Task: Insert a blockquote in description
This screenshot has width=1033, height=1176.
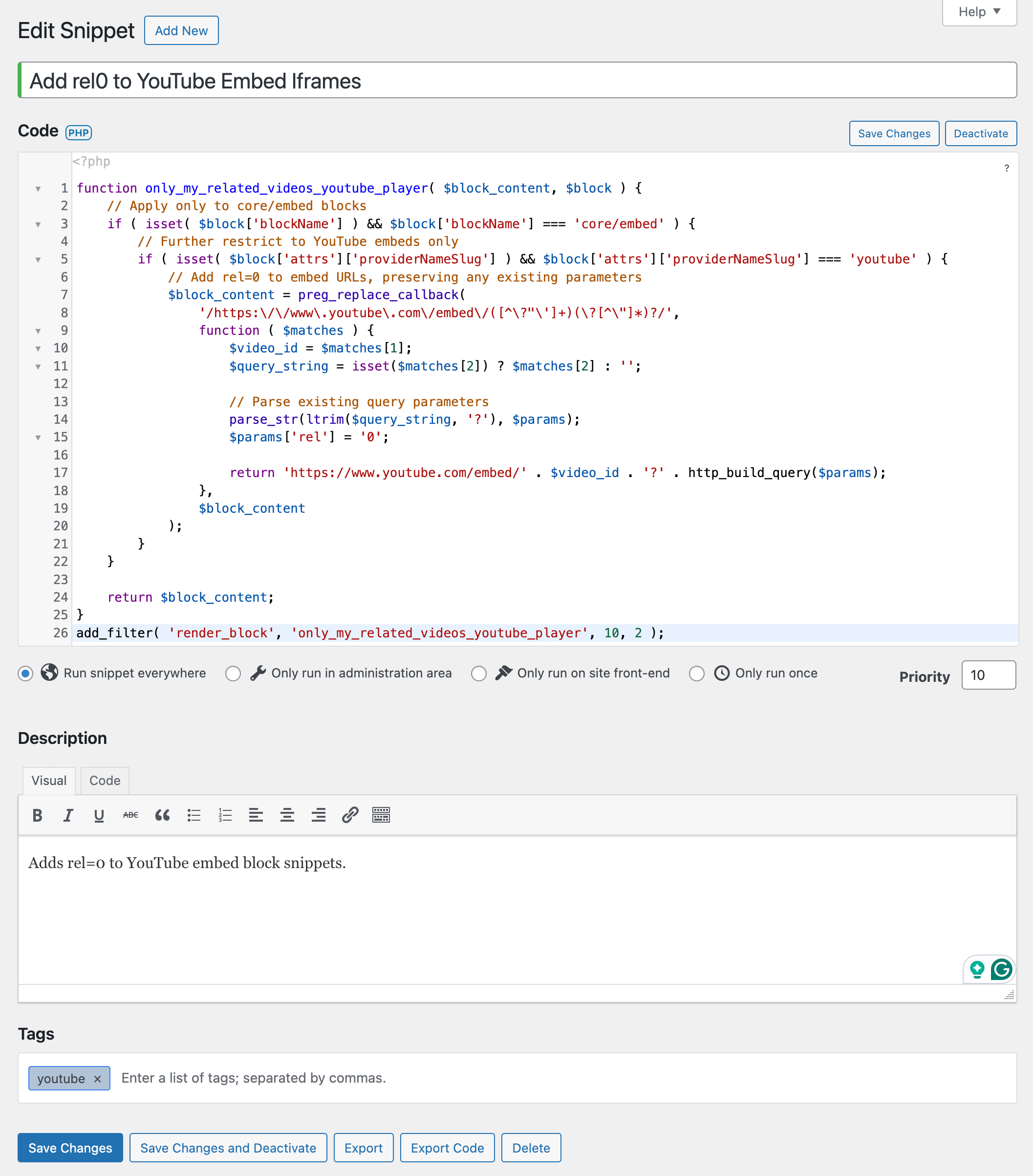Action: click(162, 815)
